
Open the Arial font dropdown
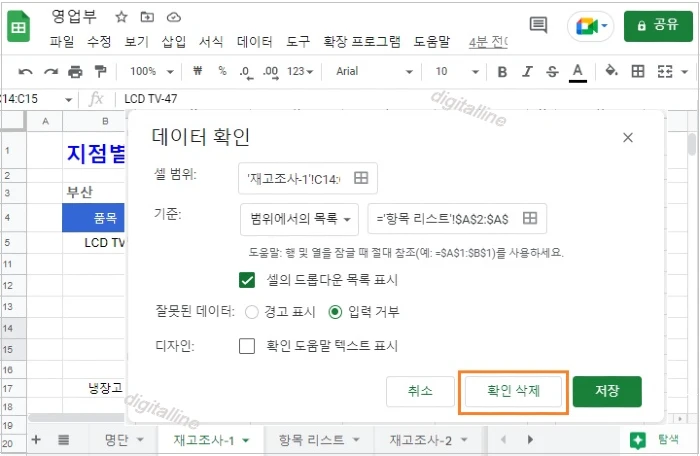pos(373,71)
